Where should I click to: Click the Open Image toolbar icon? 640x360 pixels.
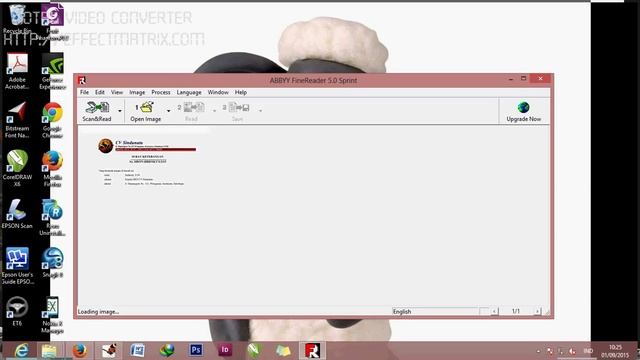[146, 111]
